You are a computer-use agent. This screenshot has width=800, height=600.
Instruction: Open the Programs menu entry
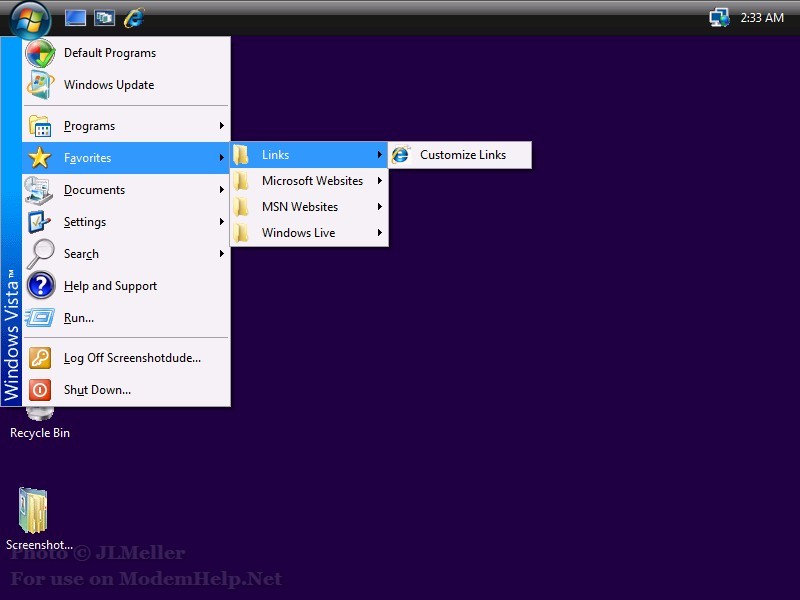coord(126,126)
